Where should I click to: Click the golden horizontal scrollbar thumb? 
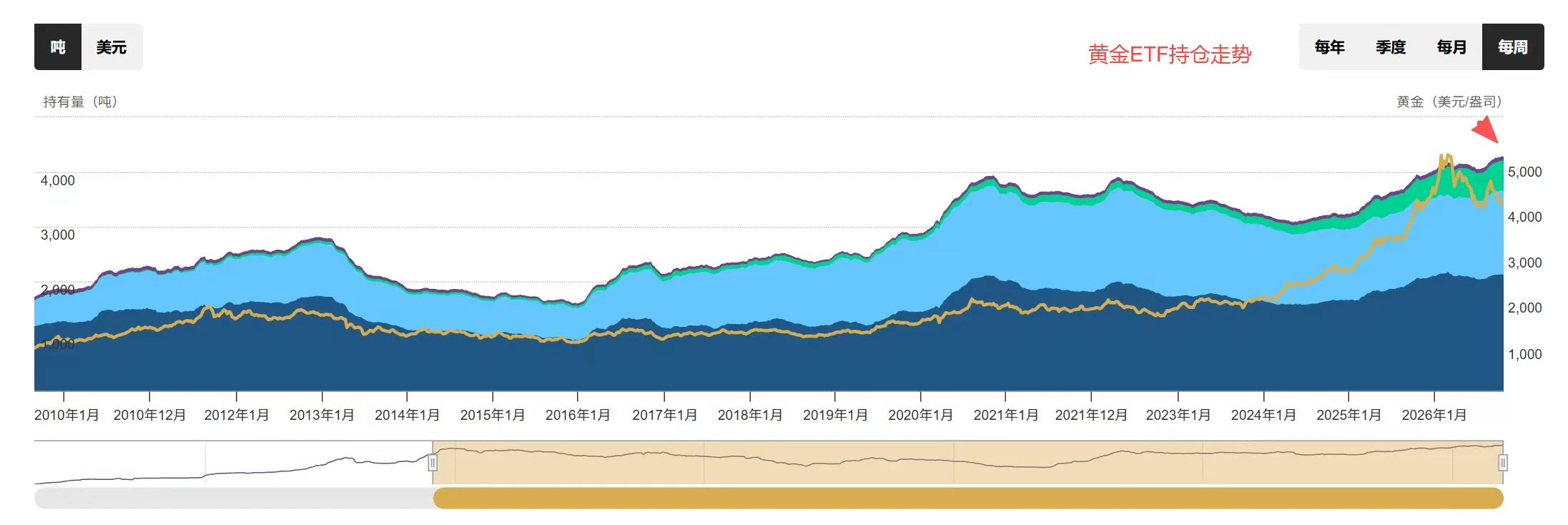pos(968,498)
